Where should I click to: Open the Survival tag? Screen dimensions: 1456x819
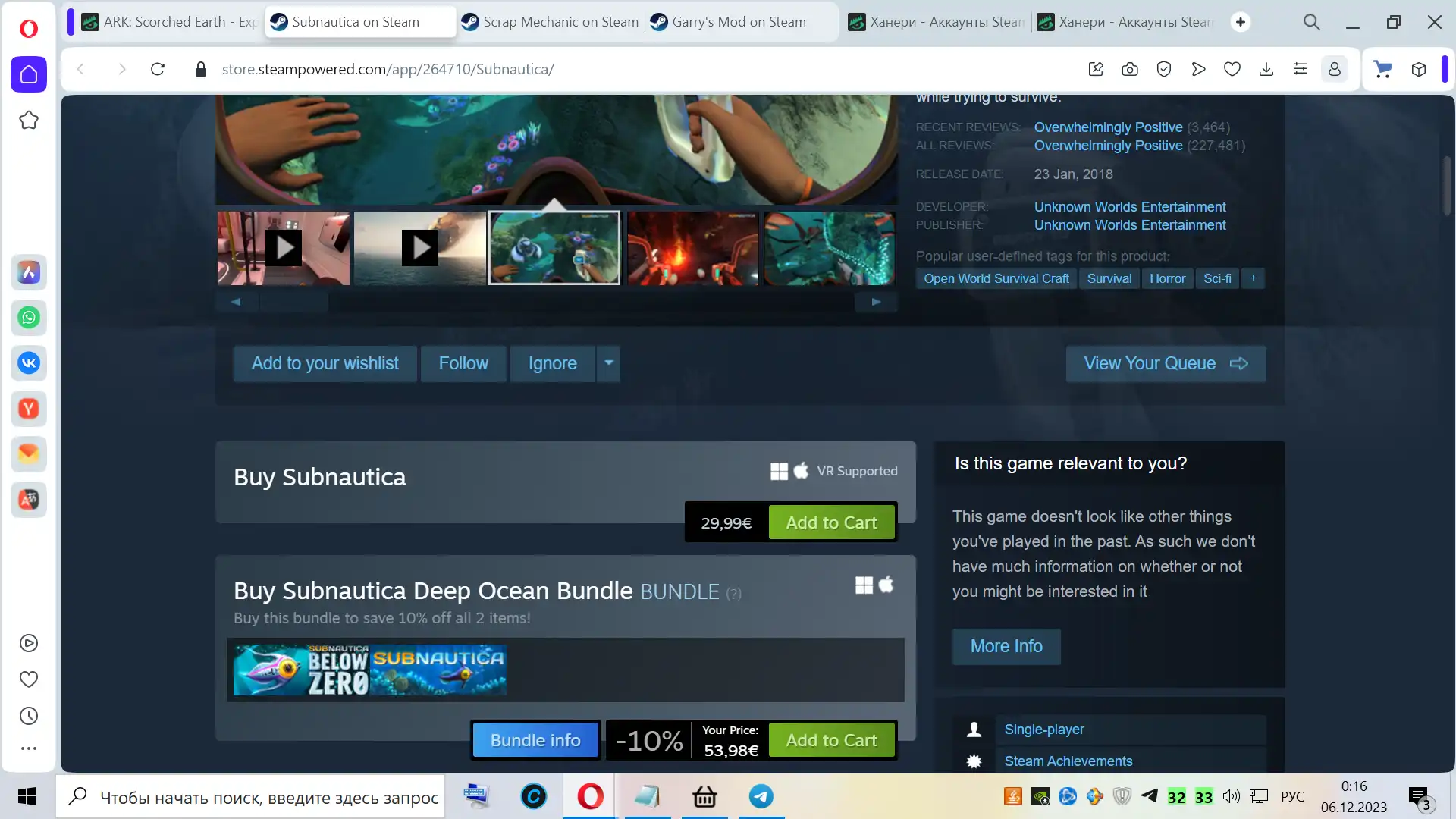pos(1109,278)
